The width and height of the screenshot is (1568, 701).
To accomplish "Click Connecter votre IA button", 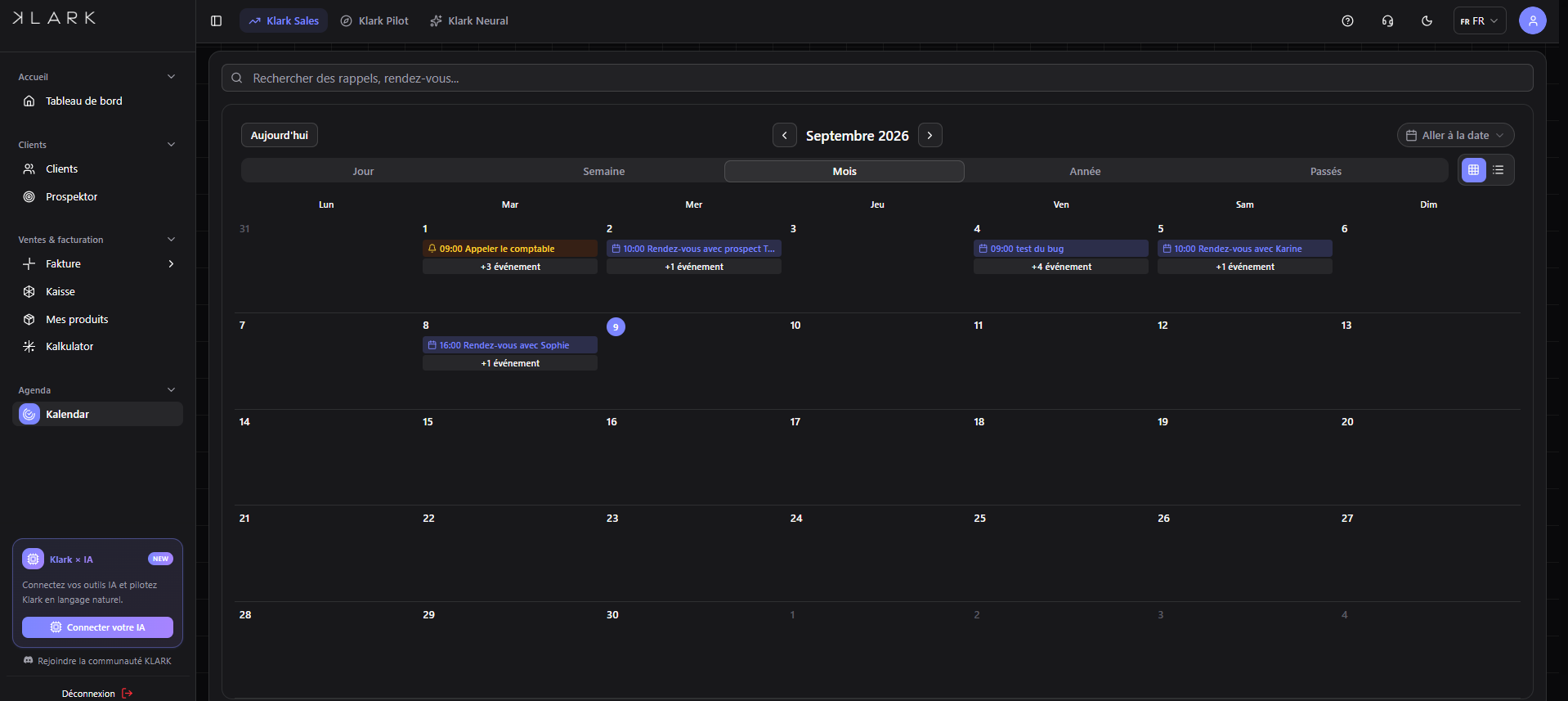I will tap(97, 627).
